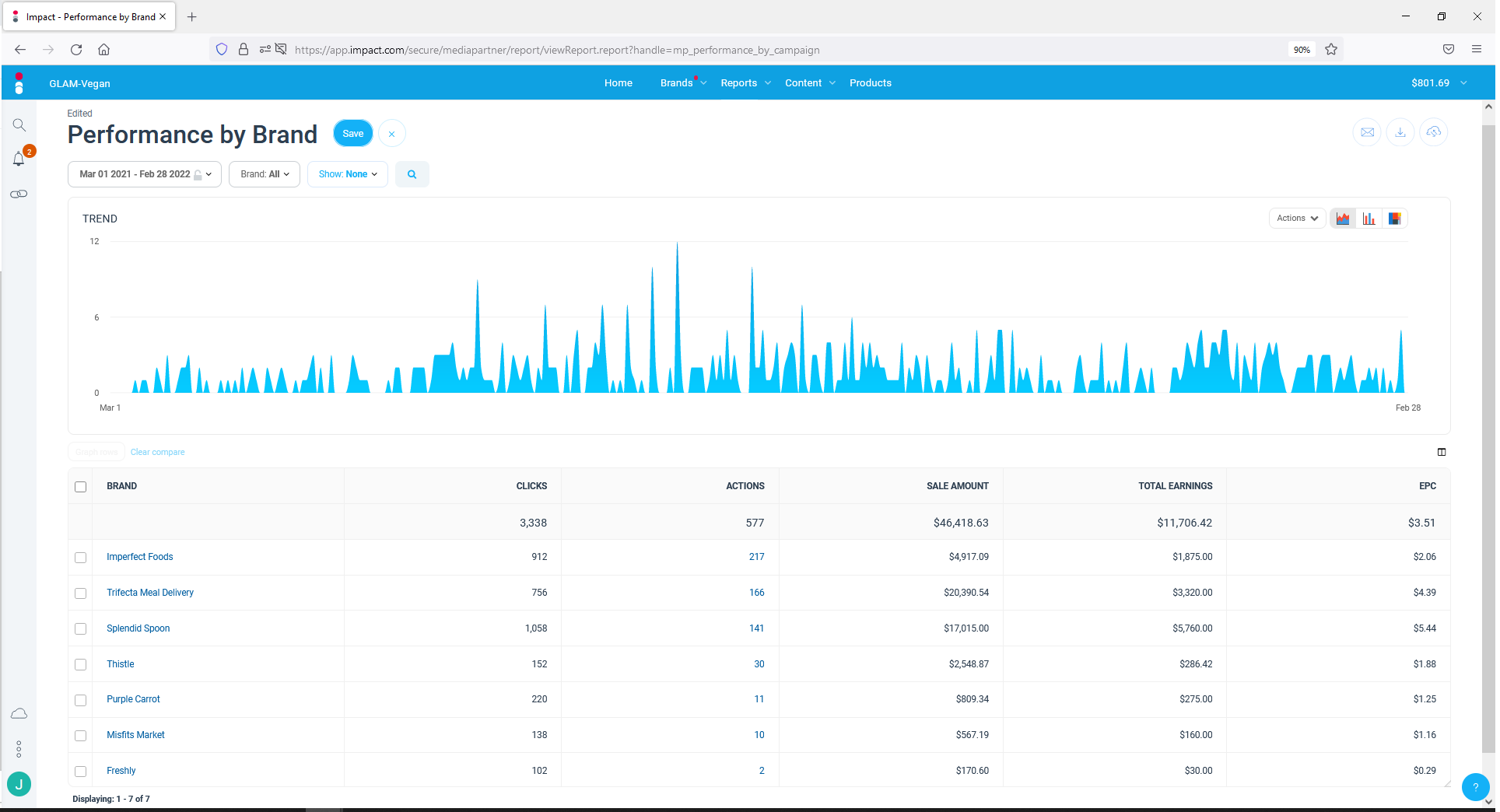The image size is (1500, 812).
Task: Open the sidebar search icon
Action: click(19, 125)
